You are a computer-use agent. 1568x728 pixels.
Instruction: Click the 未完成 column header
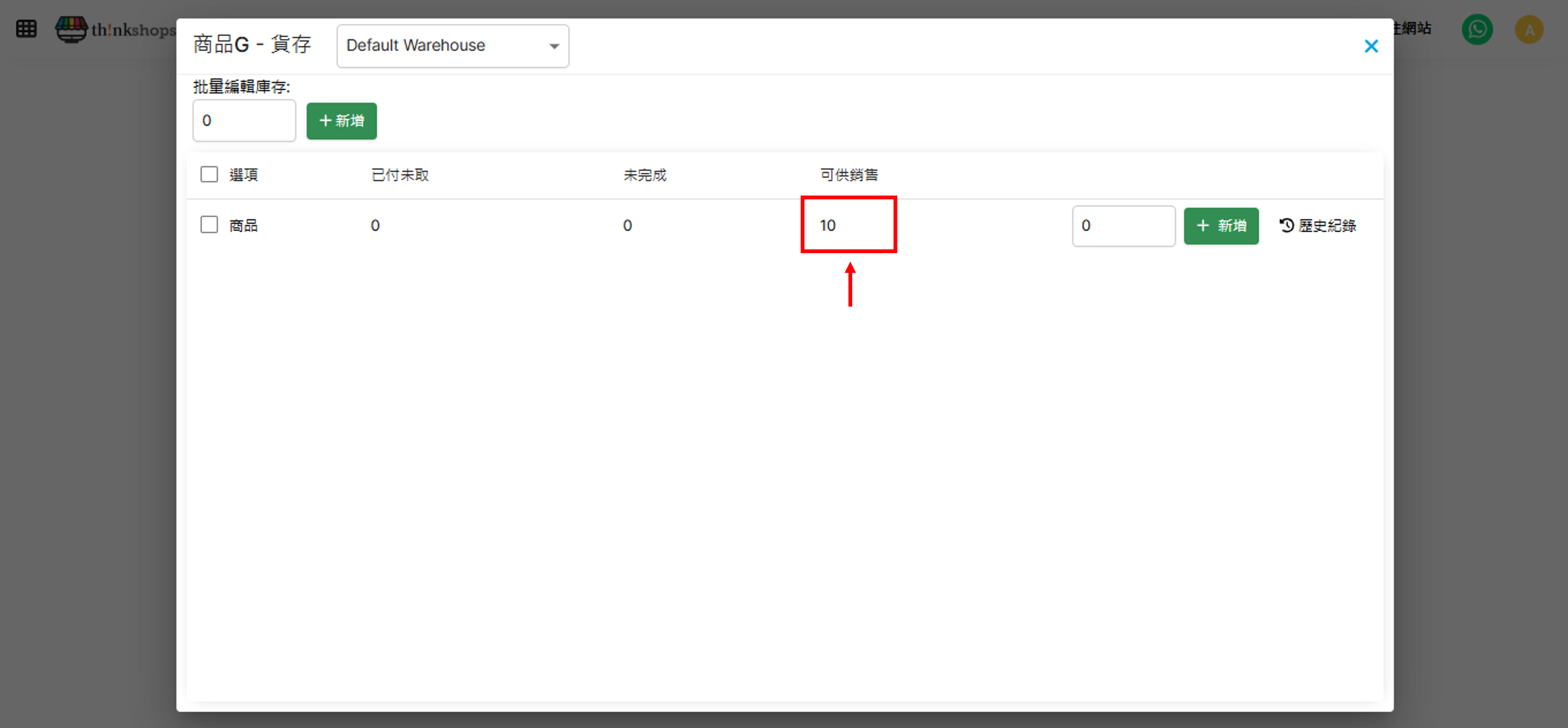click(x=645, y=175)
